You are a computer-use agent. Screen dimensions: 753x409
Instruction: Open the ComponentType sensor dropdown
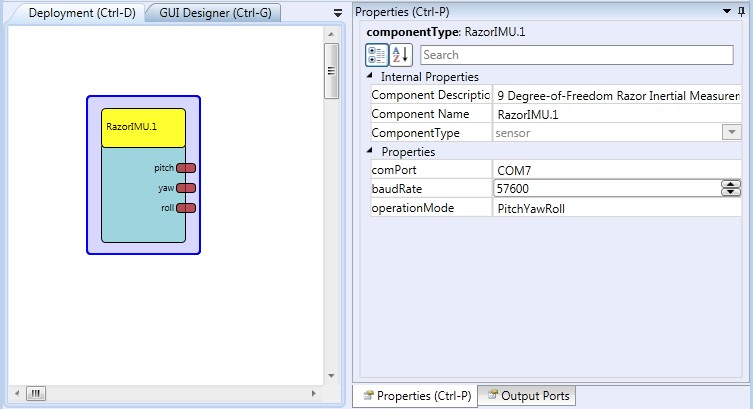[731, 132]
